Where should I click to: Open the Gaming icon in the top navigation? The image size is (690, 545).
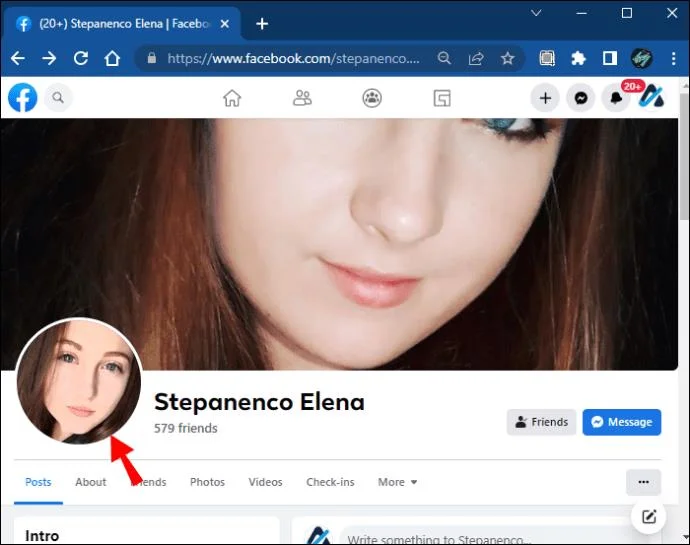(442, 98)
